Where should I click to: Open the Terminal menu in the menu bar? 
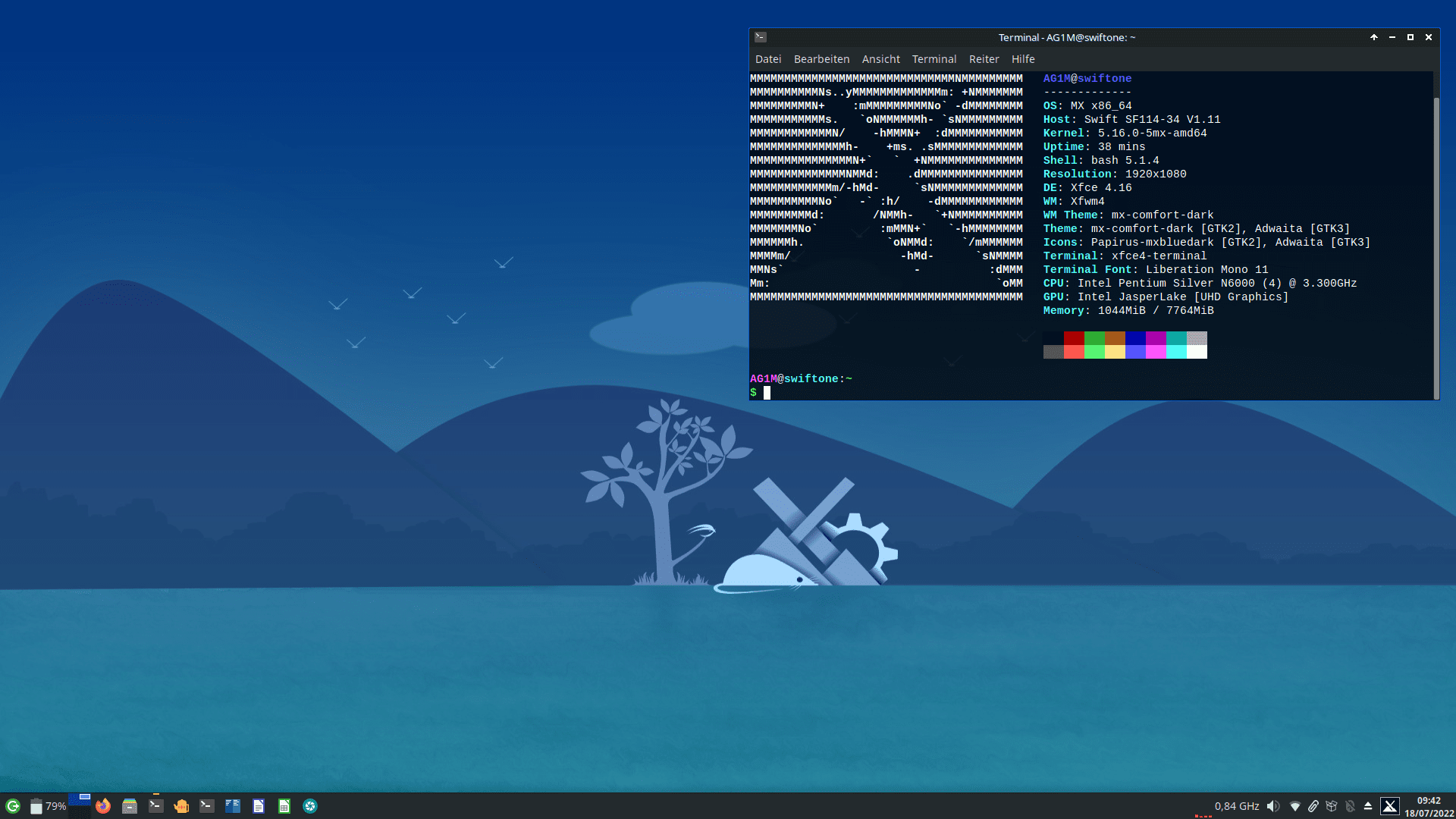934,59
